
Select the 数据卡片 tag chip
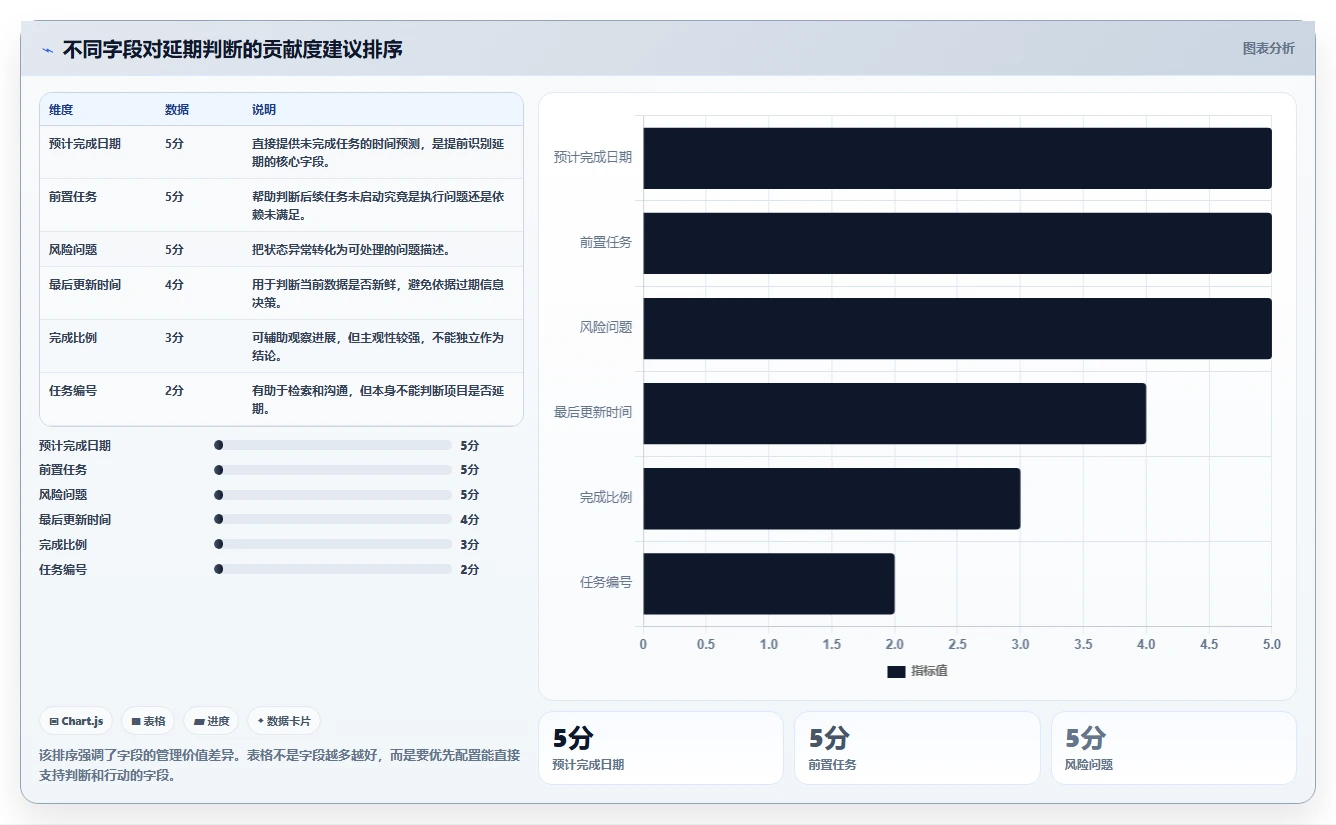284,721
